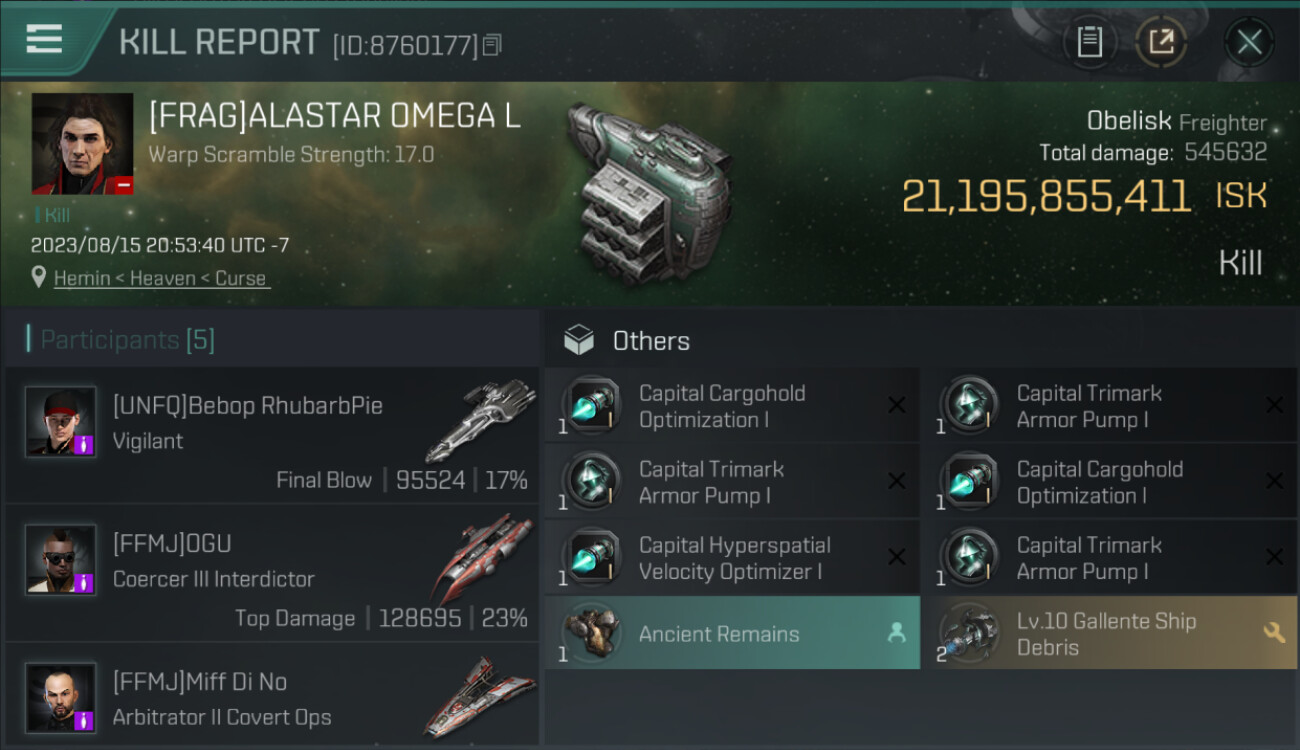This screenshot has width=1300, height=750.
Task: Click the Obelisk freighter image
Action: pos(647,190)
